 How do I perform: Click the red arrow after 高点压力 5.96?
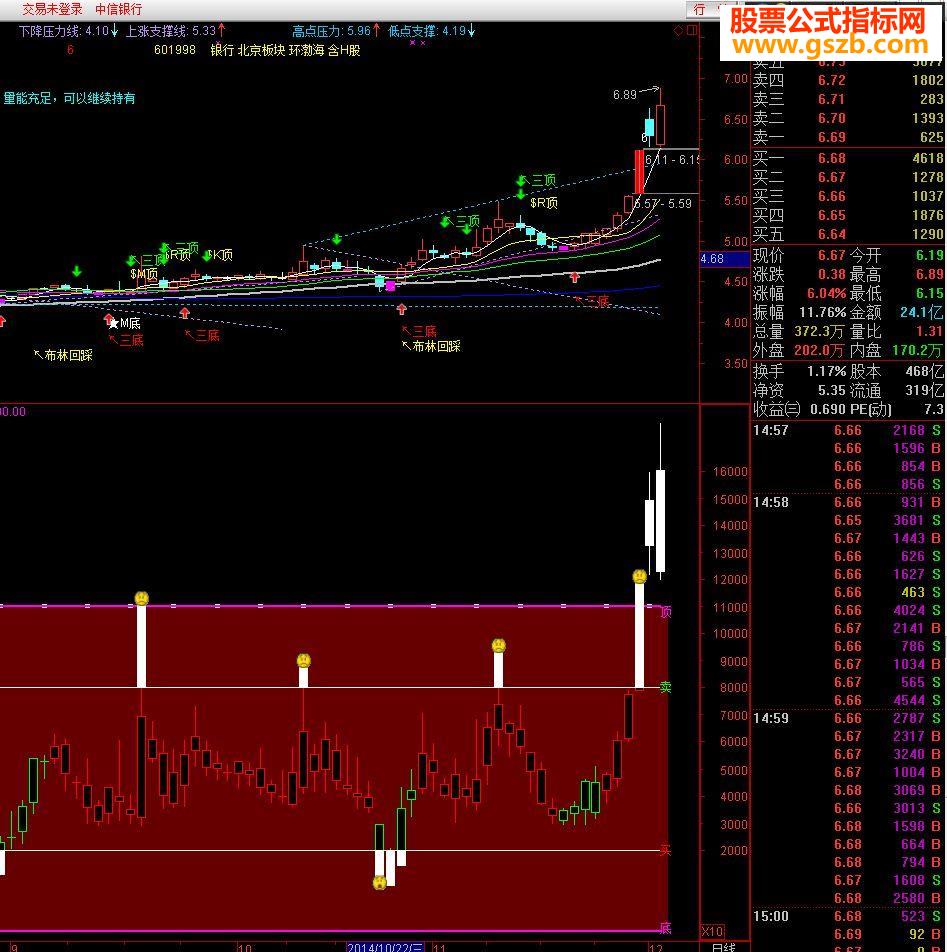click(376, 30)
